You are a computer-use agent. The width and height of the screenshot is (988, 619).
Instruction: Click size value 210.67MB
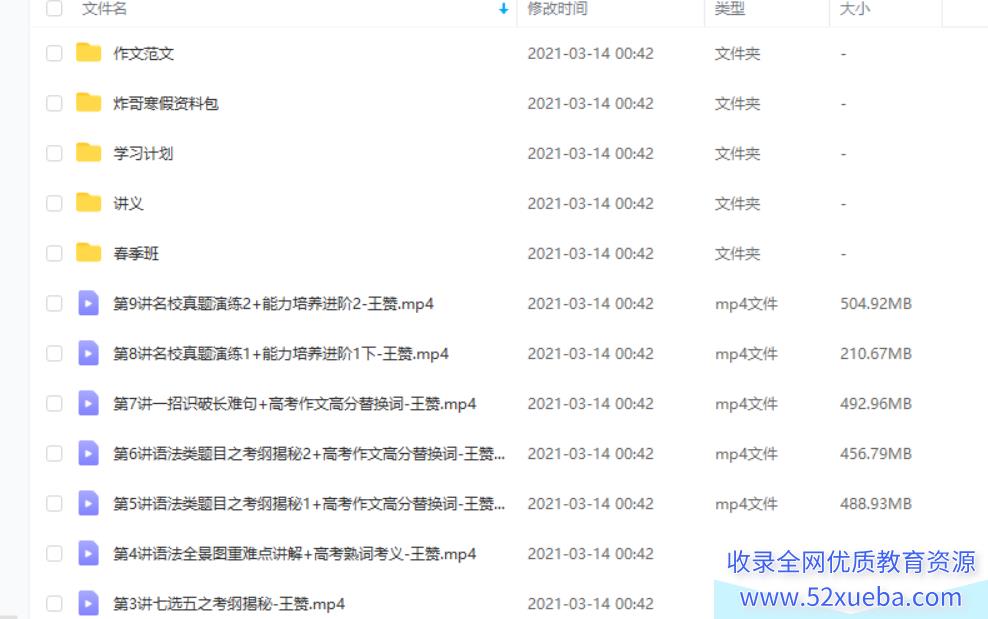(876, 354)
